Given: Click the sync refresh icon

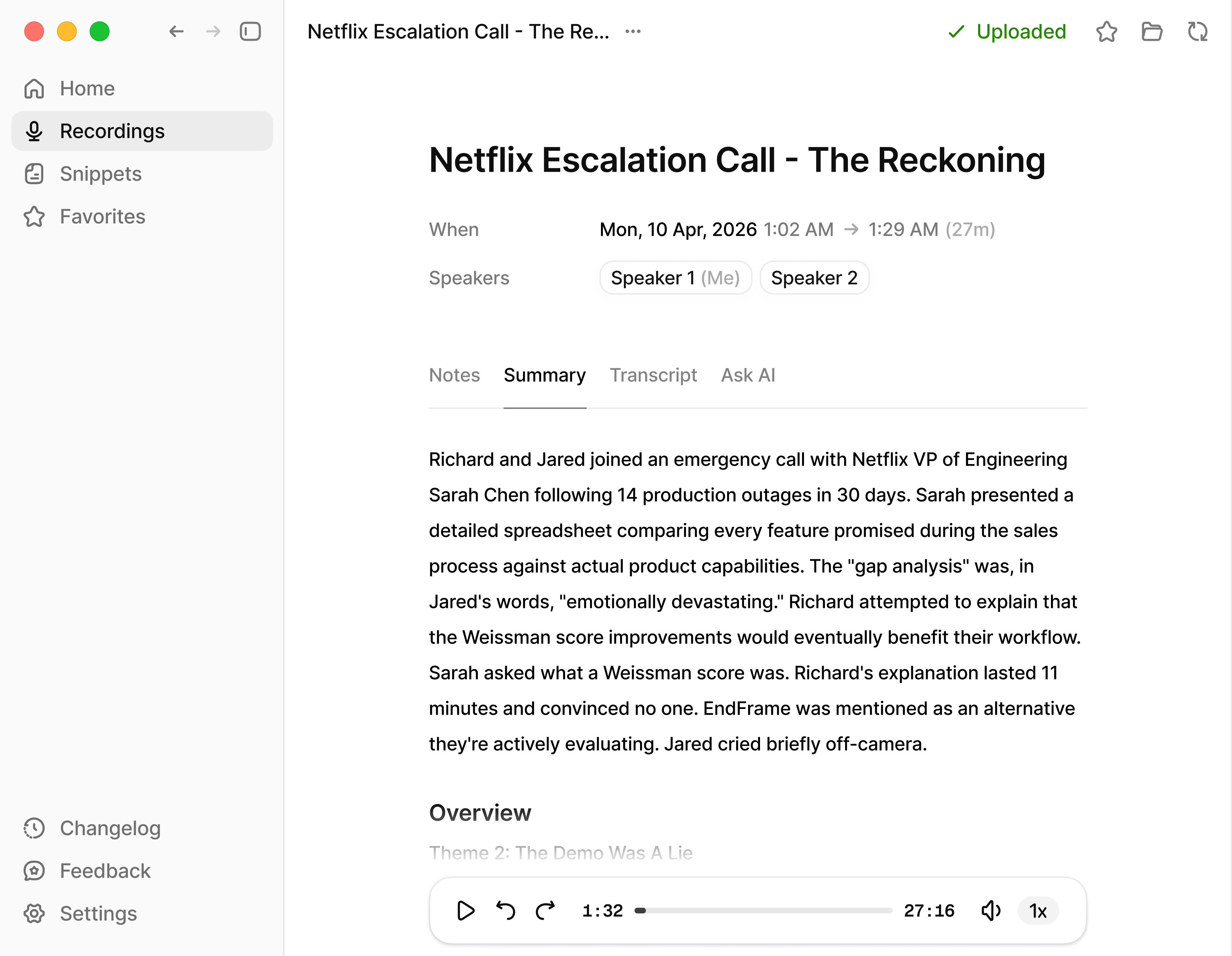Looking at the screenshot, I should pos(1197,32).
